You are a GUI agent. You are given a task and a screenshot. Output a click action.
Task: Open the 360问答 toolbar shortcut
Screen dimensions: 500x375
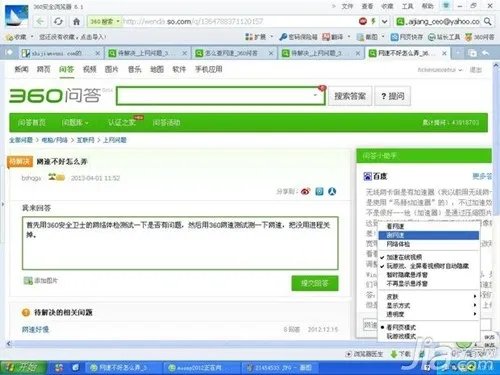tap(479, 37)
